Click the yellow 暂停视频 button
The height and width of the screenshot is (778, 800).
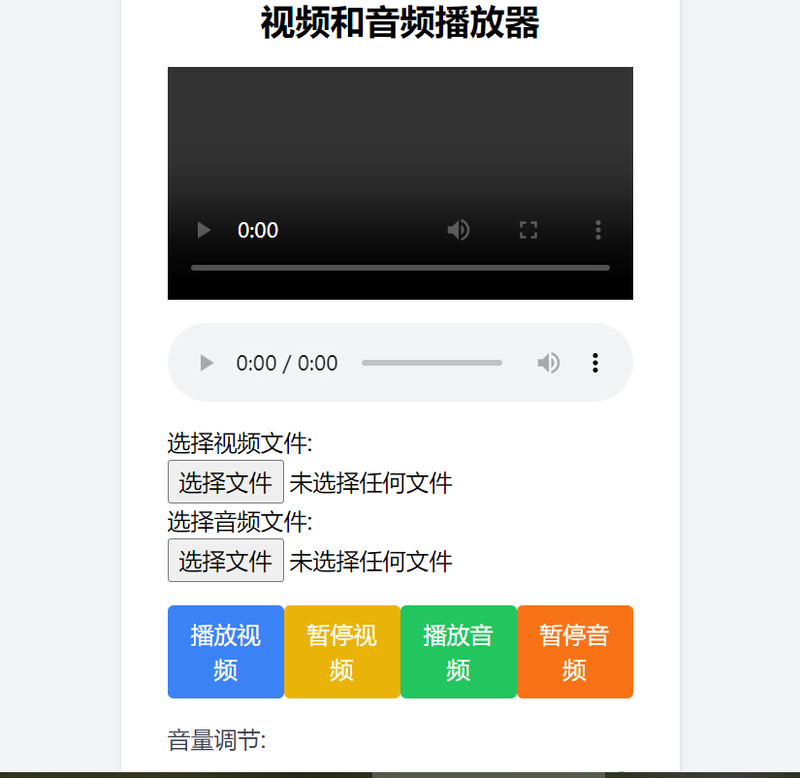click(342, 651)
